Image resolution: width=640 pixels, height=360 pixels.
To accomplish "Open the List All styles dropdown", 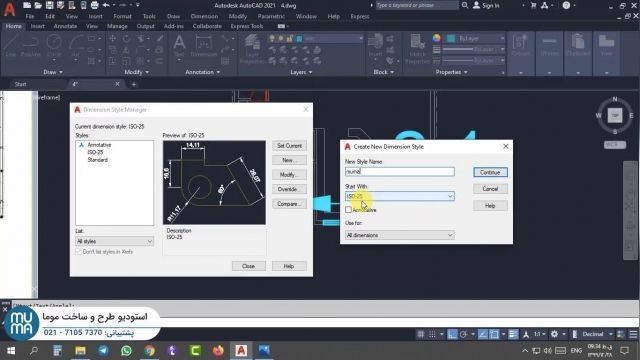I will click(x=114, y=241).
